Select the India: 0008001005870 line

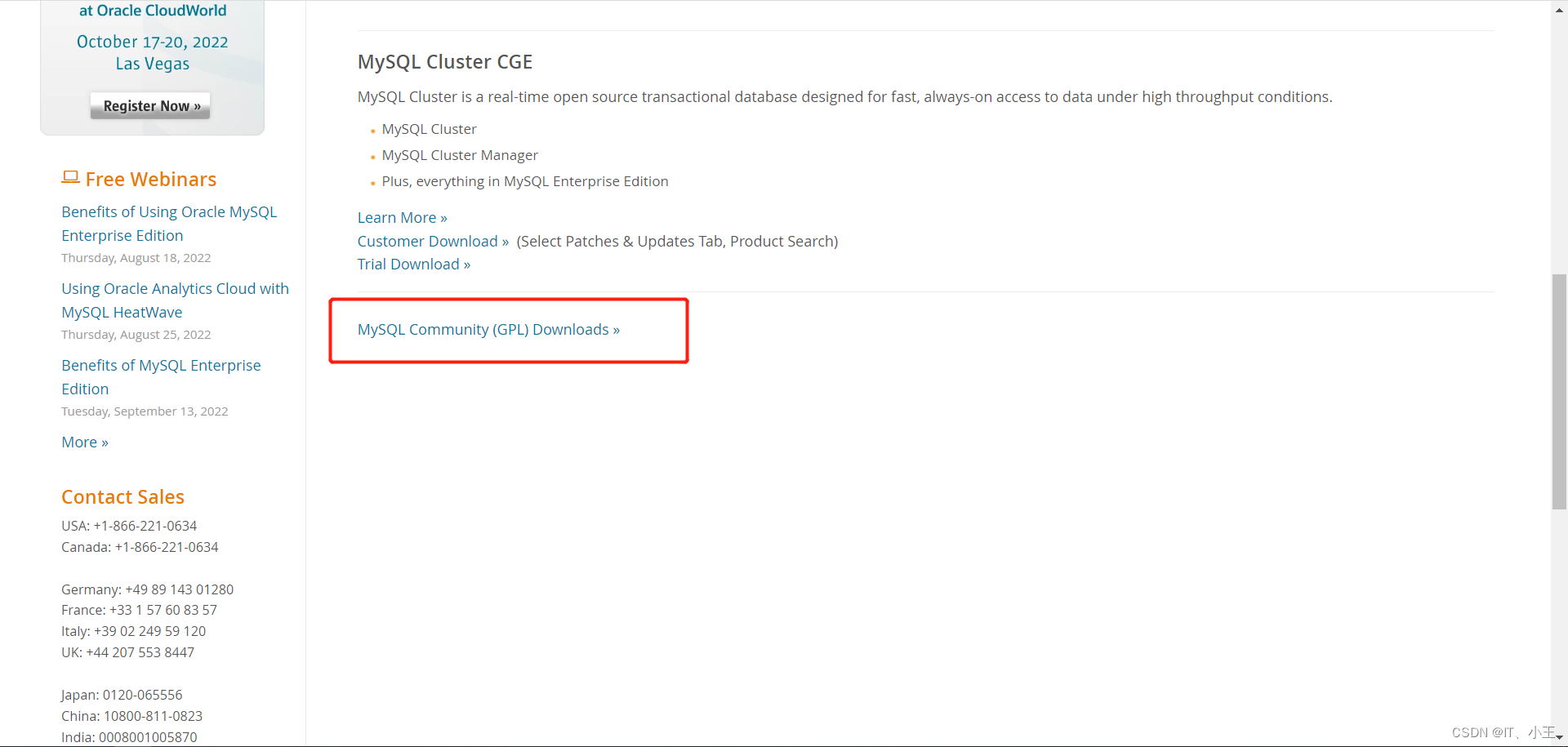(129, 737)
